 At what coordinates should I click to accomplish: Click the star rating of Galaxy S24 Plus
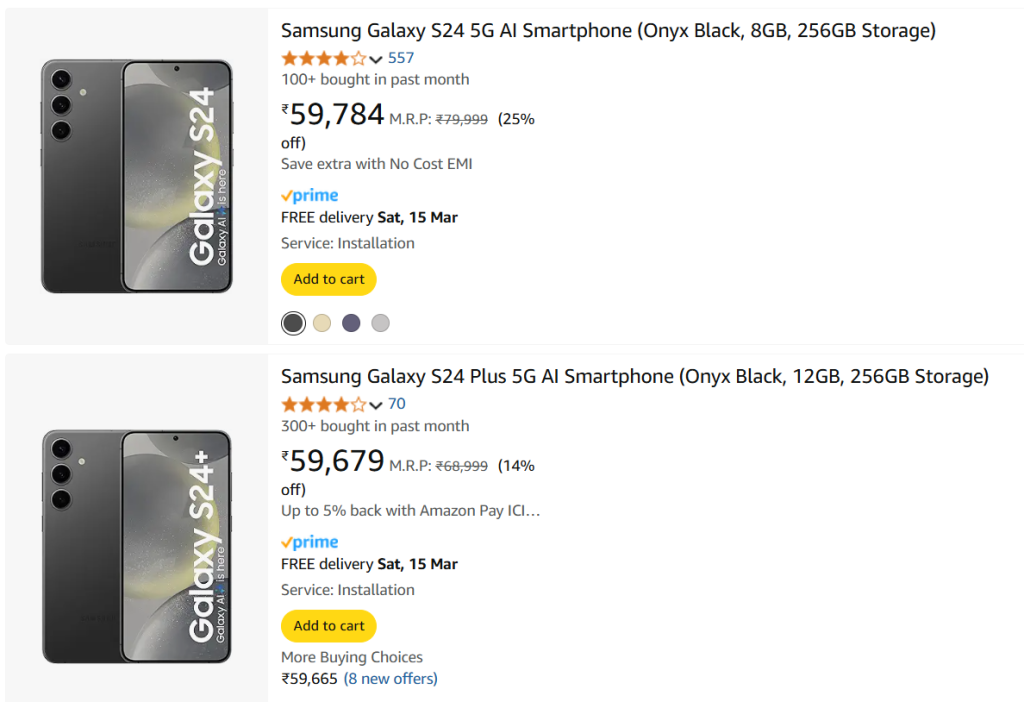[323, 404]
